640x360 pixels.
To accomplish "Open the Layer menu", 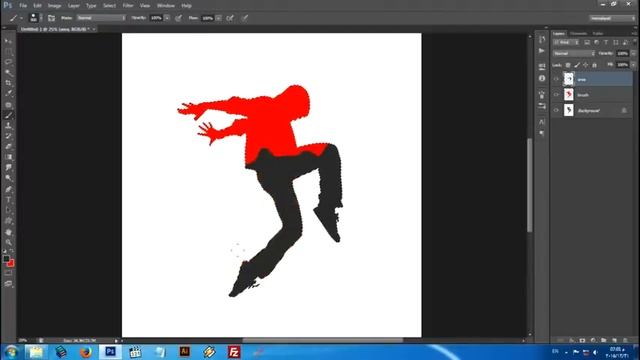I will coord(73,6).
